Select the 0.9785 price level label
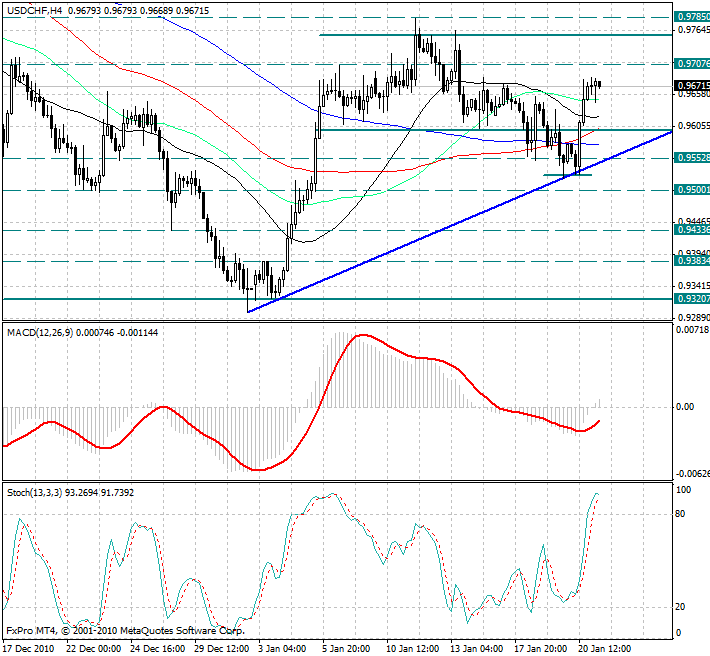Viewport: 710px width, 656px height. tap(692, 17)
